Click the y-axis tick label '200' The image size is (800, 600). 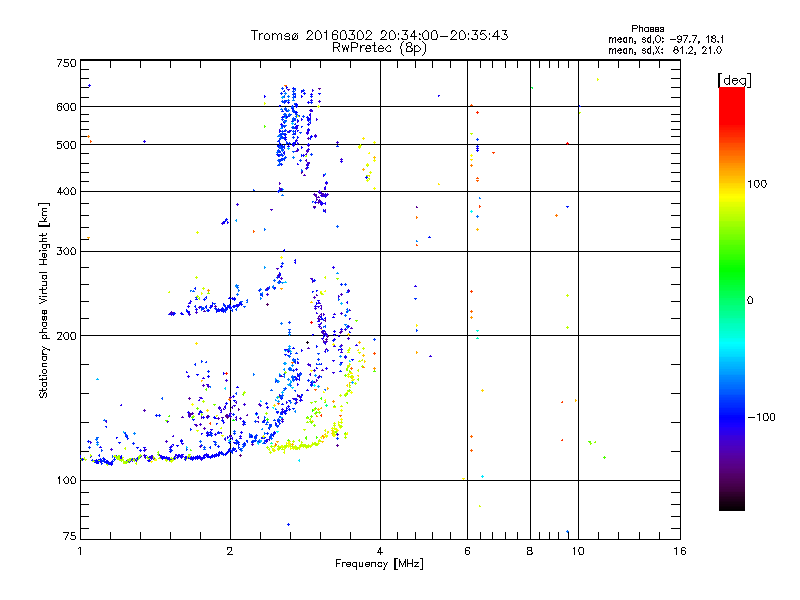(x=67, y=336)
